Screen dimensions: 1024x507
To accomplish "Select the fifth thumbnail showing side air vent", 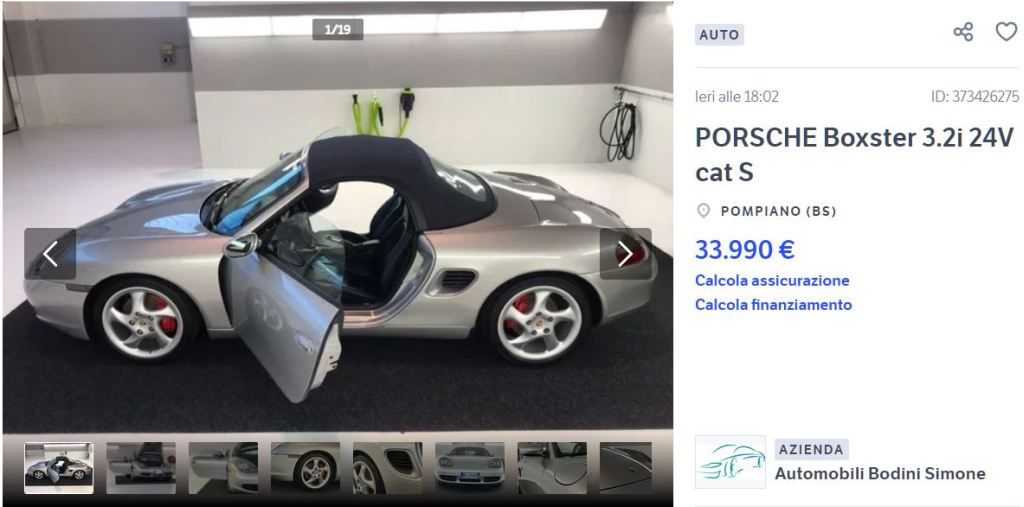I will tap(388, 468).
